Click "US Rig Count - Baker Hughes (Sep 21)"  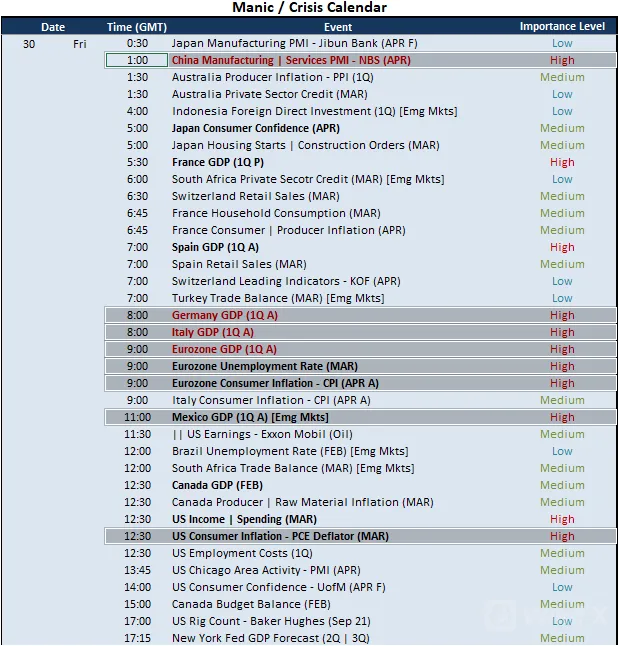(x=271, y=621)
